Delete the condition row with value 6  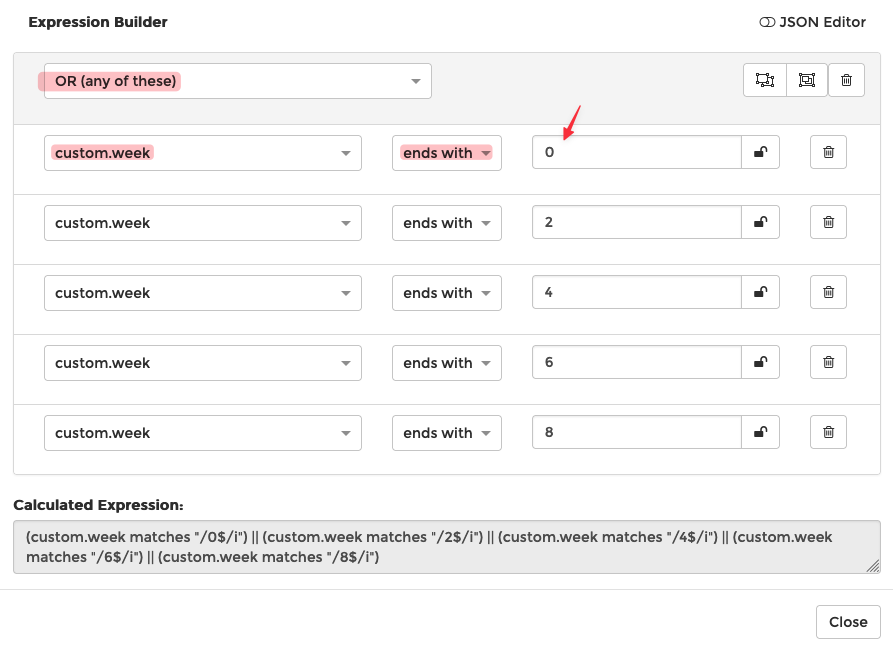point(828,362)
